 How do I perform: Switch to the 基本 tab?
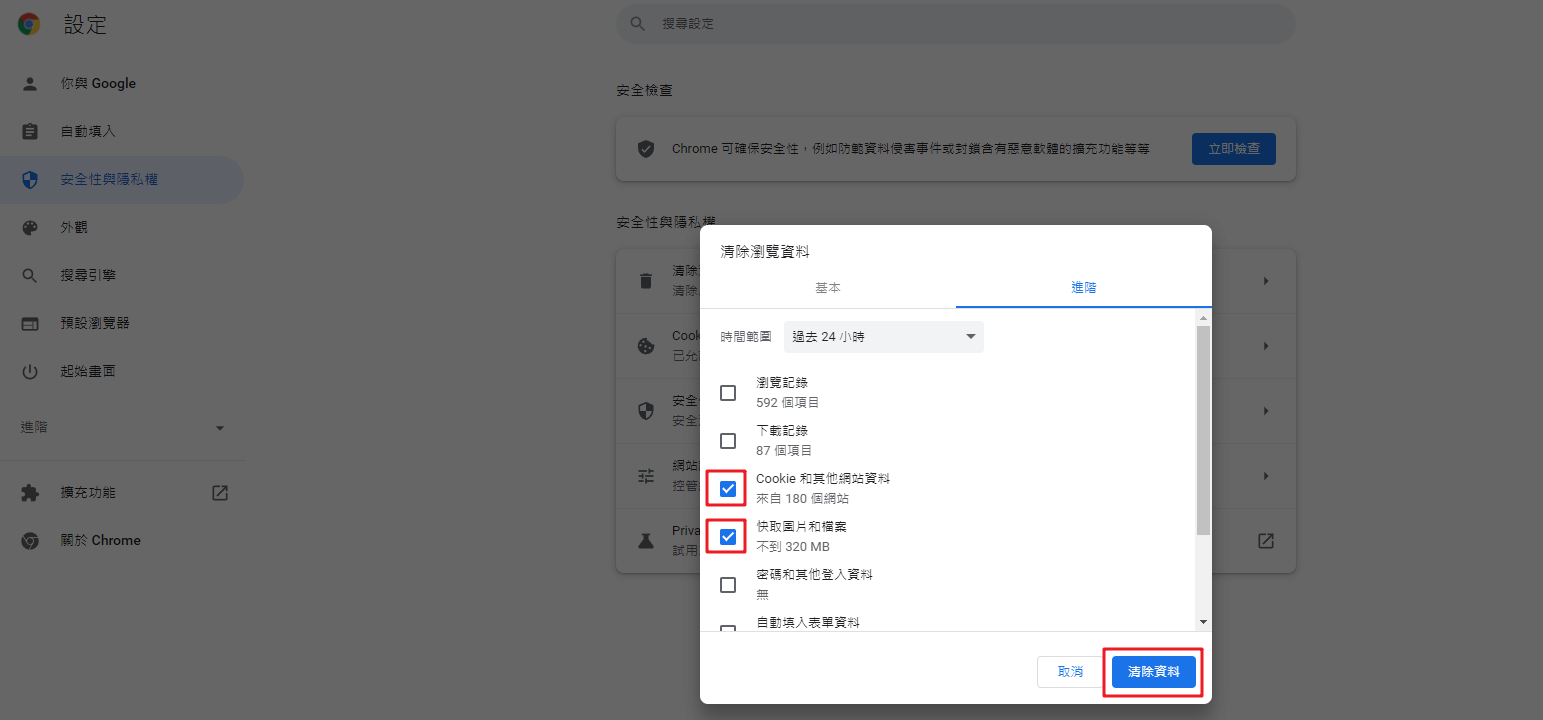[x=828, y=287]
